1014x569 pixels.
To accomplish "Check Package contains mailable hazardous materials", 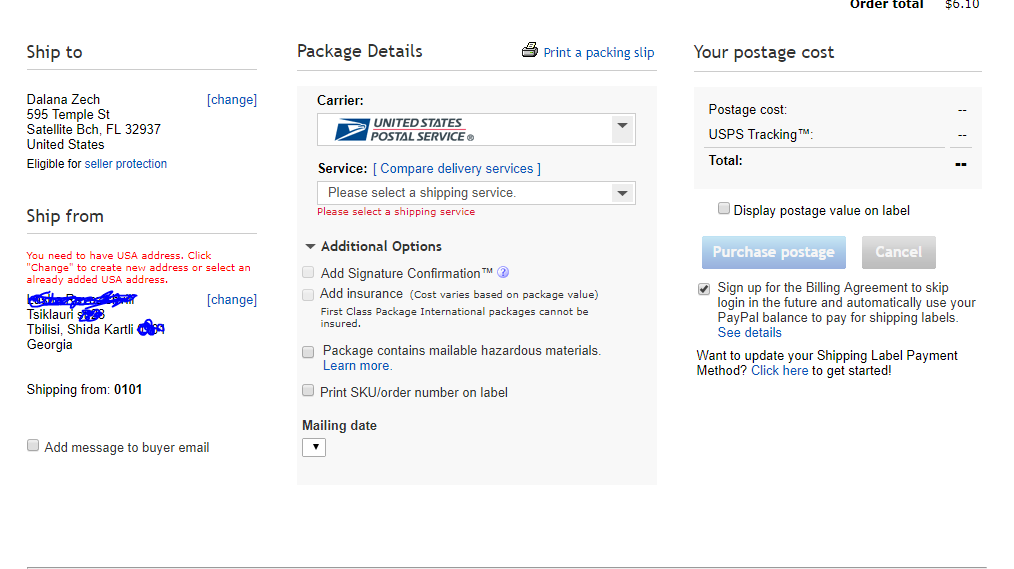I will click(x=309, y=352).
